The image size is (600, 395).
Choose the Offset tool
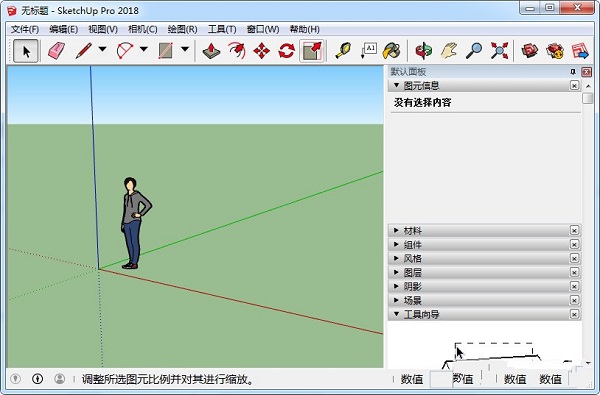(236, 51)
